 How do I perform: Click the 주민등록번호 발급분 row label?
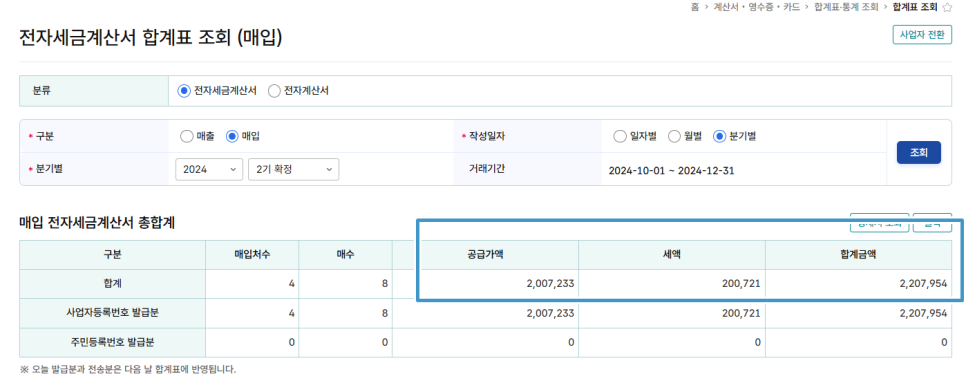pos(112,342)
